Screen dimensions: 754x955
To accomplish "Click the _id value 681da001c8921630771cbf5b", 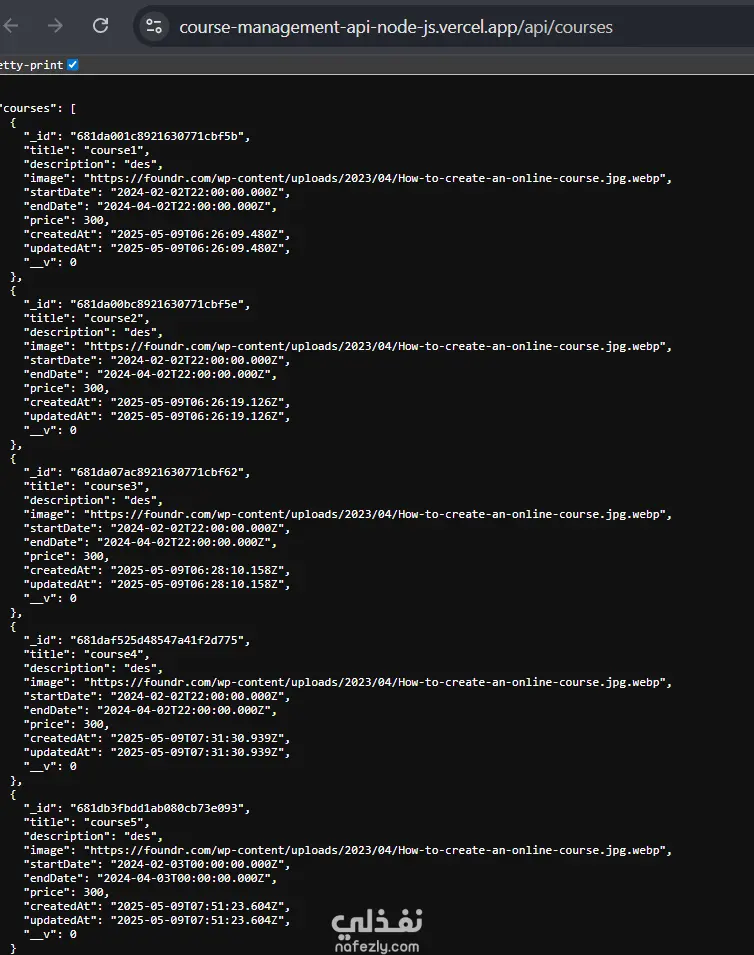I will 159,137.
